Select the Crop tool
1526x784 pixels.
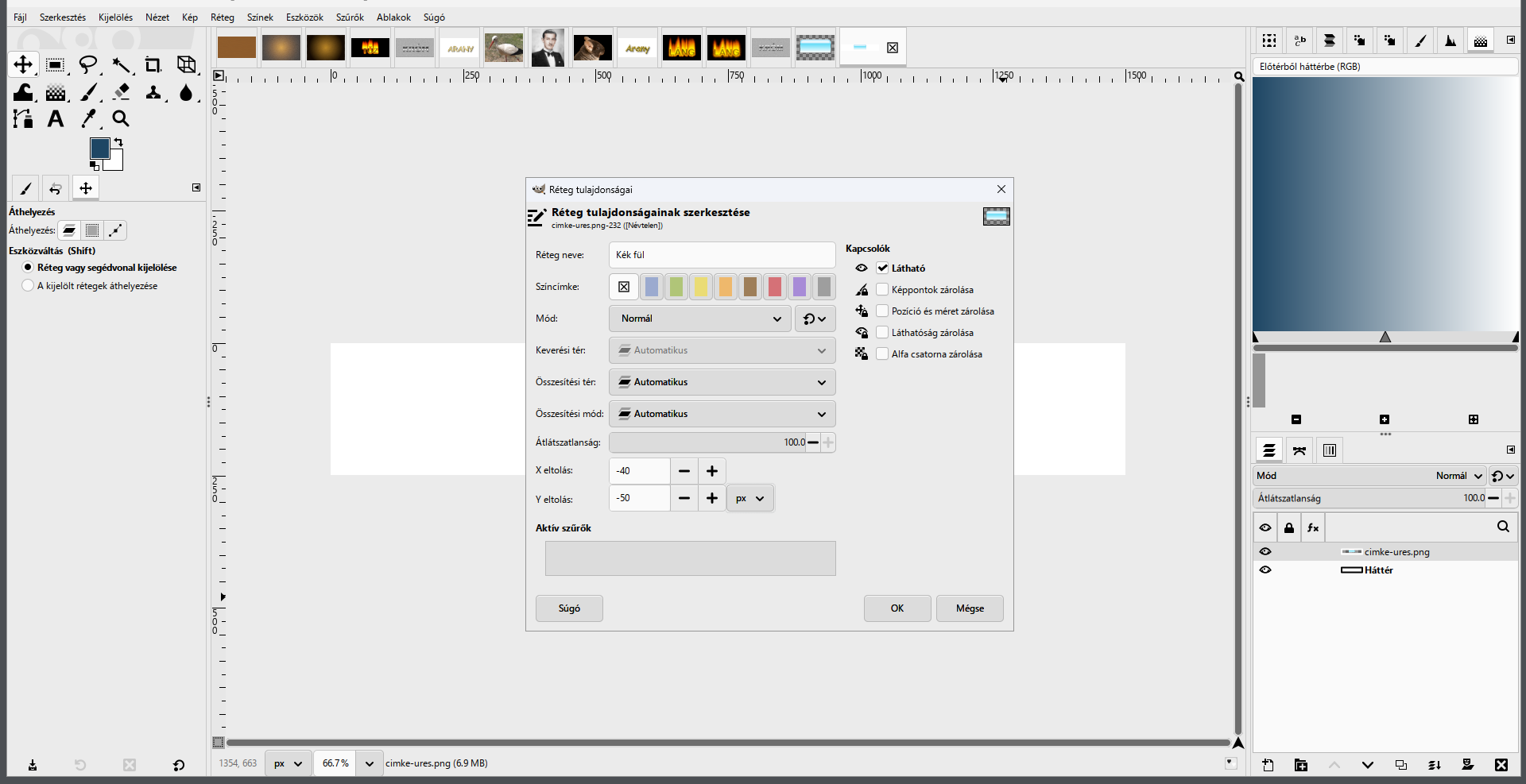[x=153, y=64]
